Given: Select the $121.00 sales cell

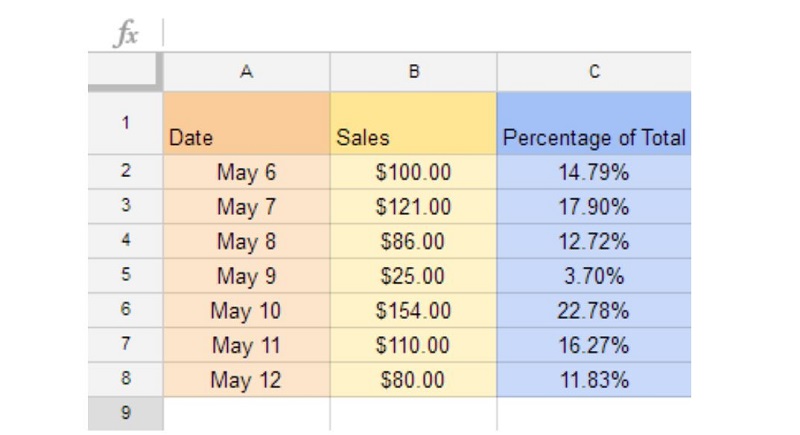Looking at the screenshot, I should click(x=413, y=207).
